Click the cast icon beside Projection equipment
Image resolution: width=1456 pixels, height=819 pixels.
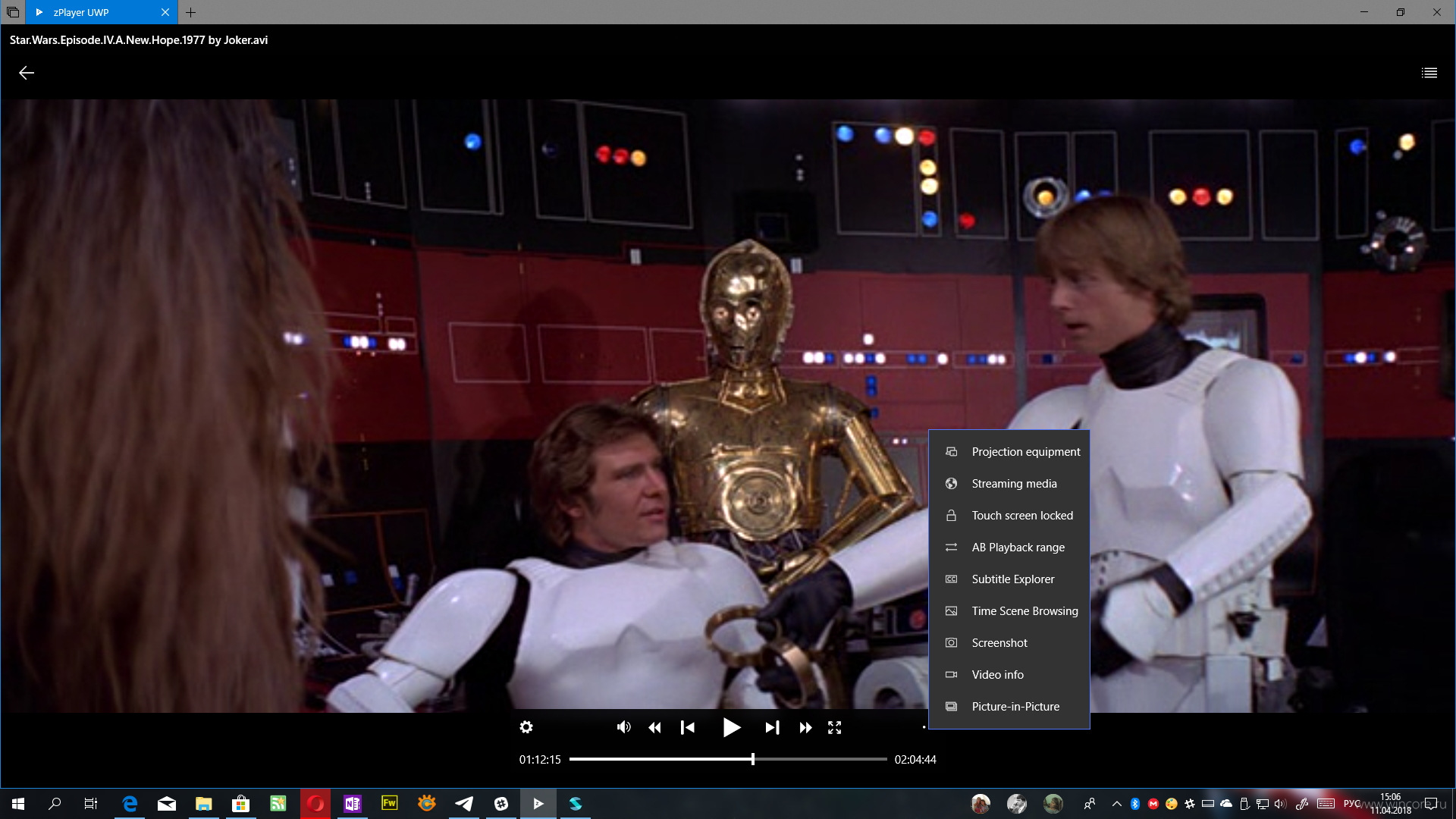[x=951, y=451]
